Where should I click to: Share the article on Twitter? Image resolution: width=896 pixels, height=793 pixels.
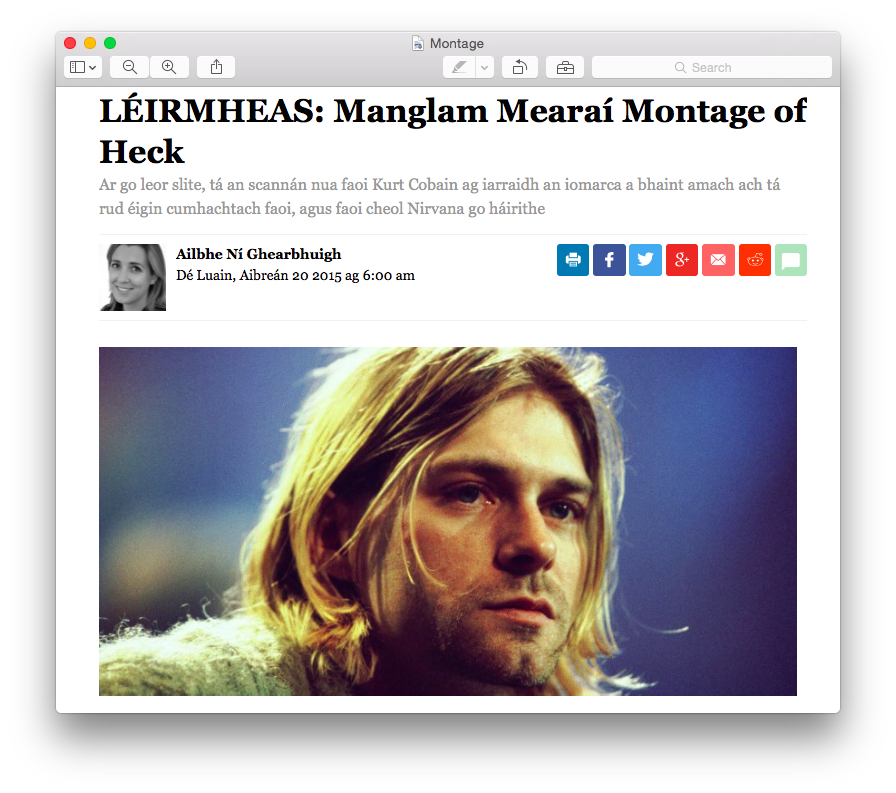point(646,260)
